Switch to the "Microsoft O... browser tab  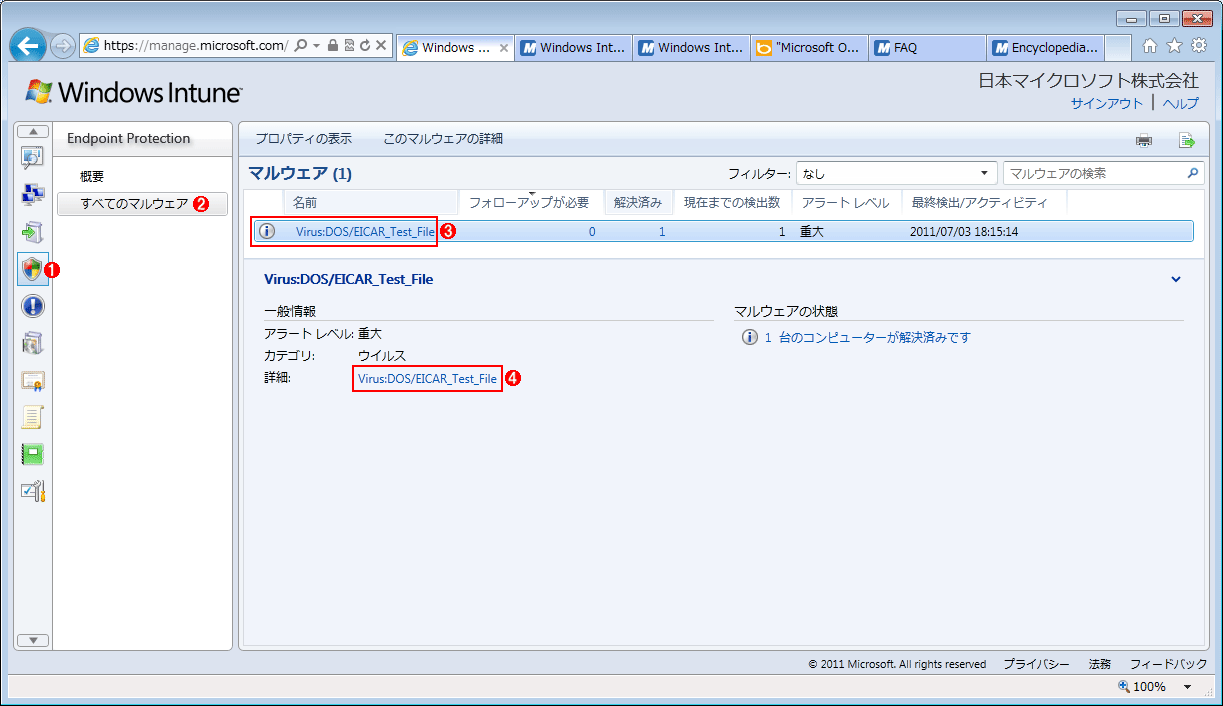[810, 47]
